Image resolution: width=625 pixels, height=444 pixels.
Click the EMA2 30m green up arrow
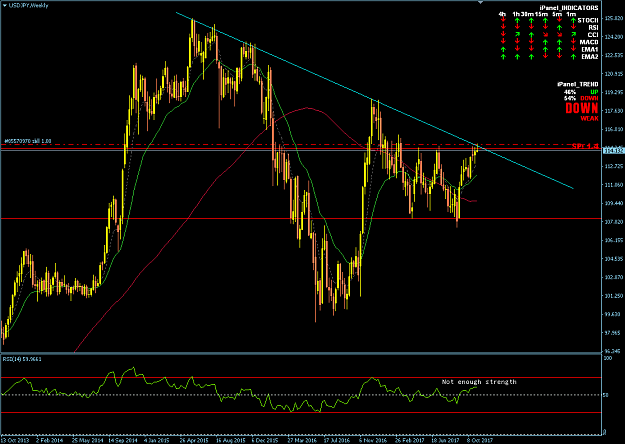coord(531,57)
